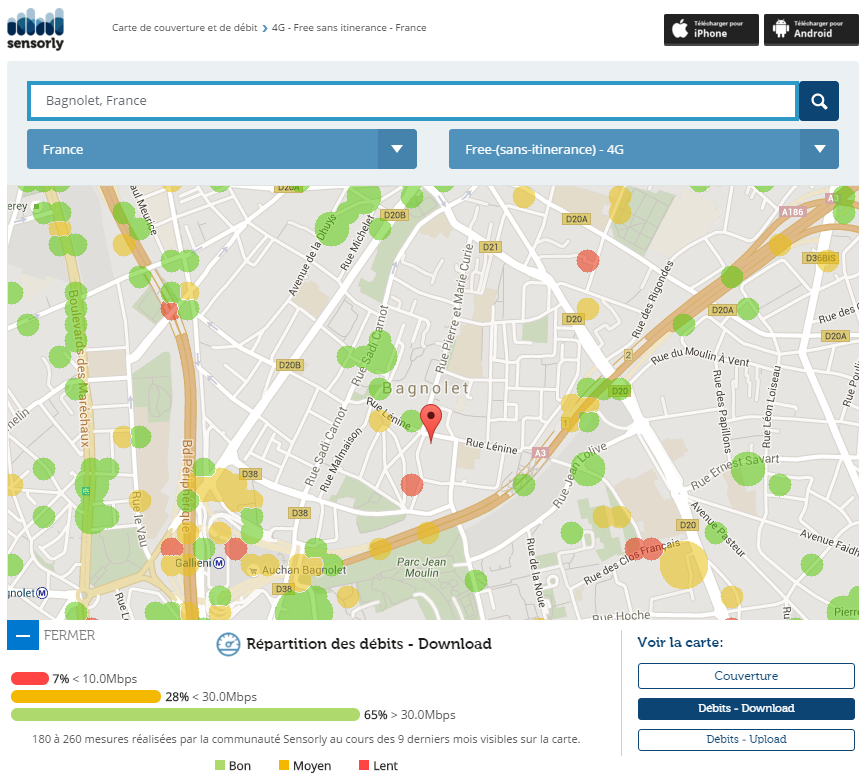Click the red Lent legend swatch
Viewport: 868px width, 779px height.
tap(364, 766)
